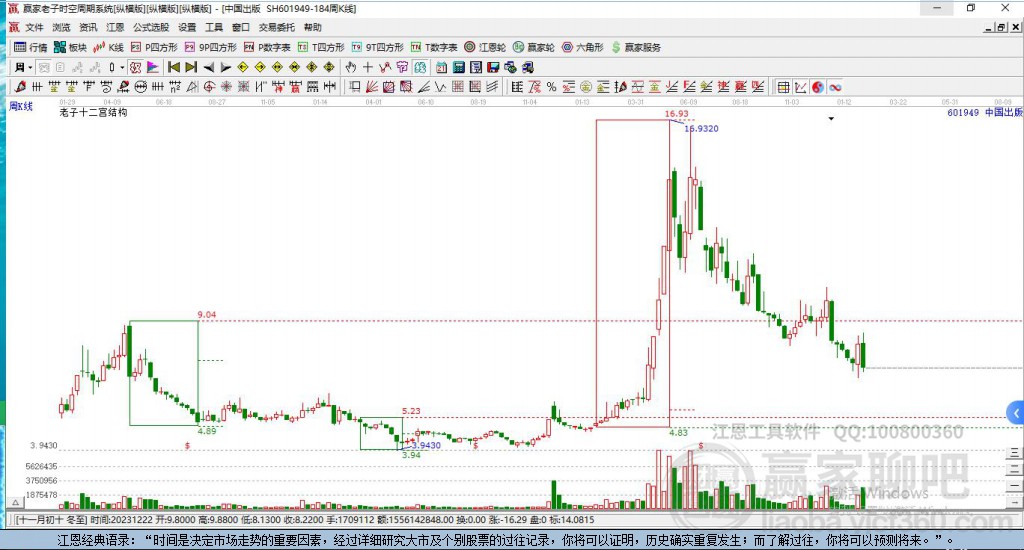The image size is (1024, 550).
Task: Click the blue-red infinity icon
Action: pyautogui.click(x=835, y=87)
